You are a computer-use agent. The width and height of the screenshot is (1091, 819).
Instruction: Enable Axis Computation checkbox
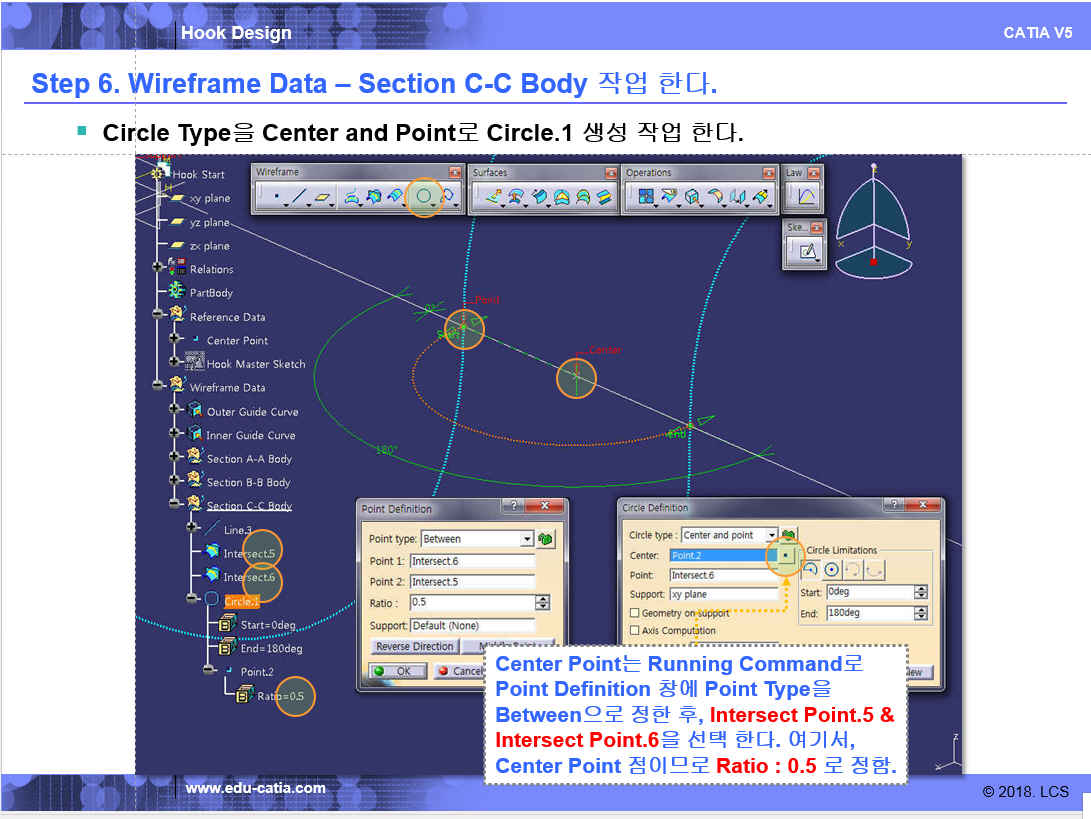click(635, 631)
